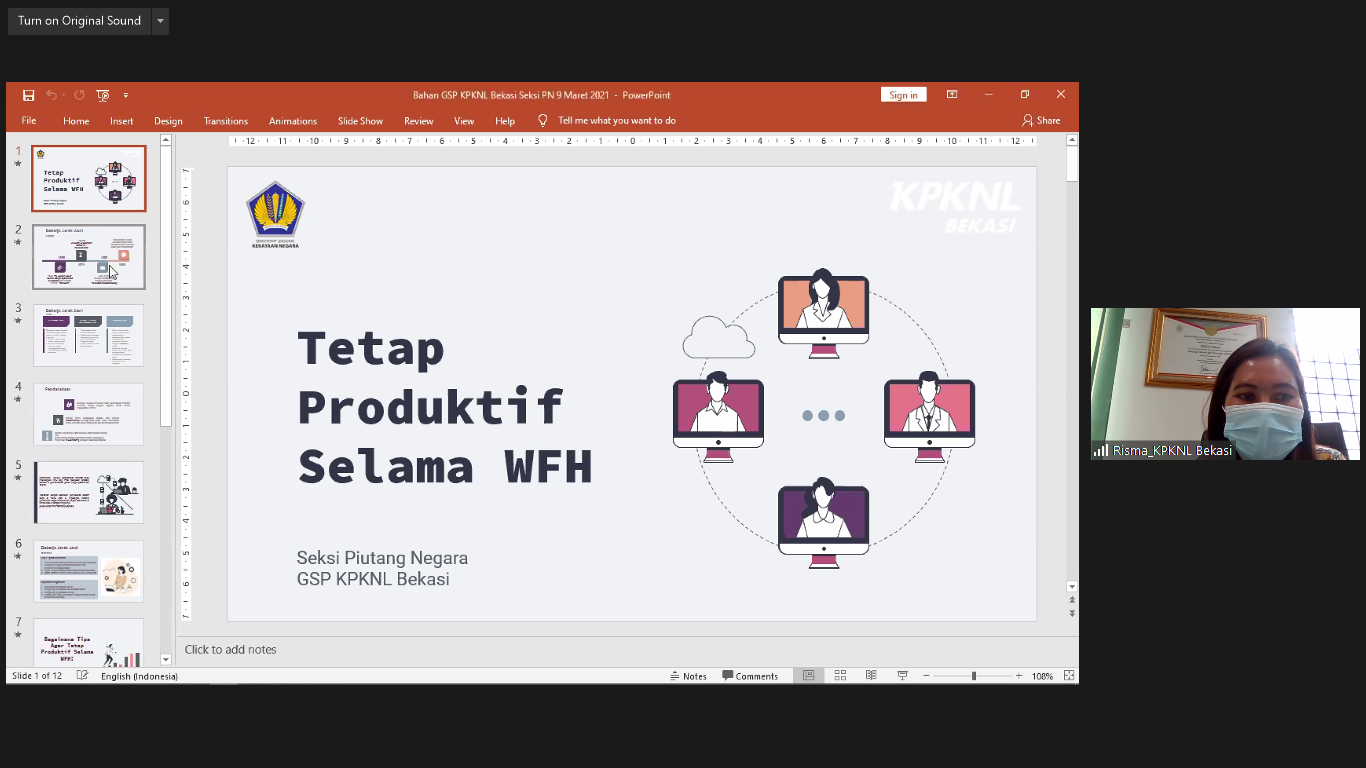Click Click to add notes area
Image resolution: width=1366 pixels, height=768 pixels.
click(230, 649)
